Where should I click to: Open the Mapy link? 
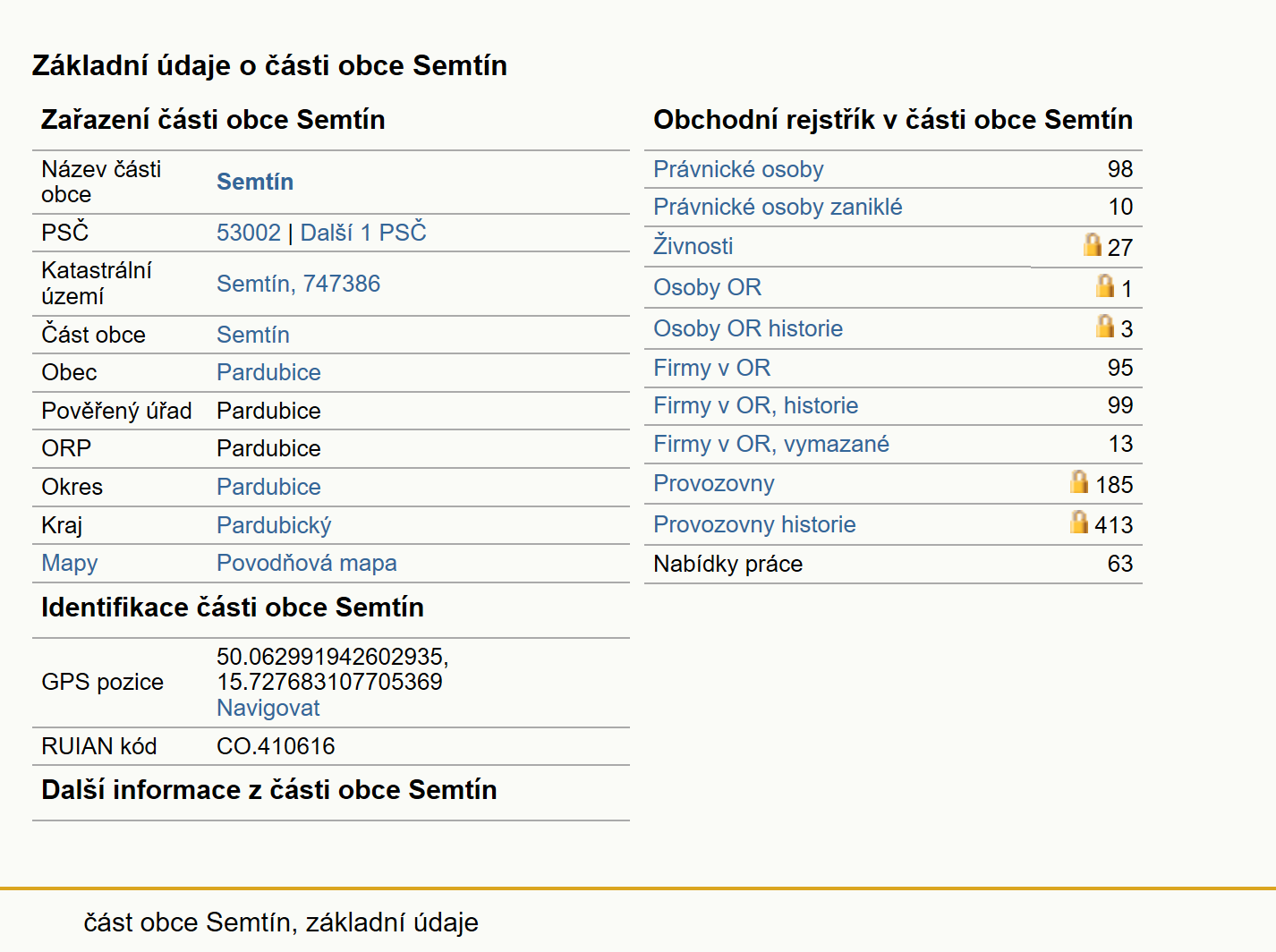[x=70, y=564]
